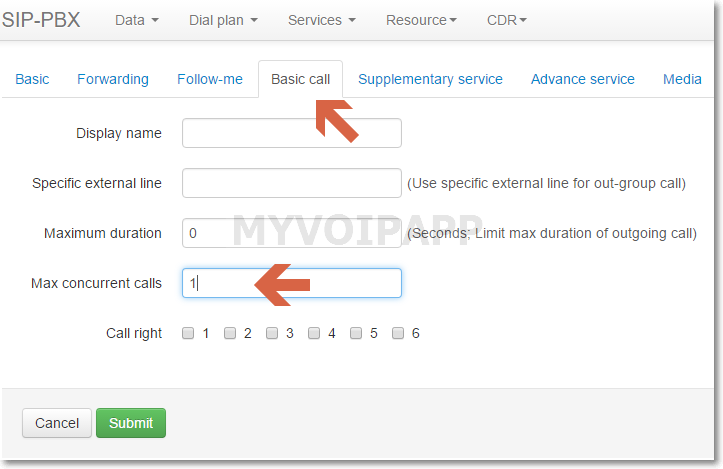This screenshot has width=723, height=469.
Task: Focus the Display name field
Action: pos(291,133)
